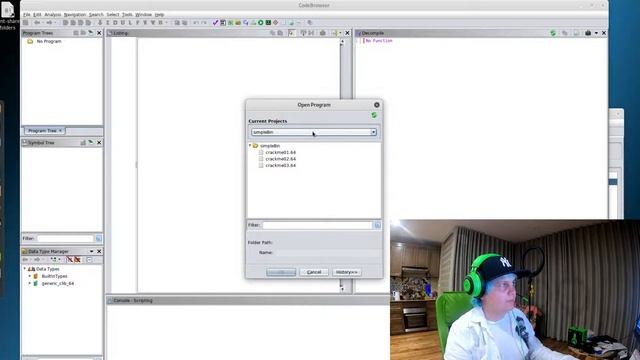This screenshot has width=640, height=360.
Task: Close the Open Program dialog
Action: 377,105
